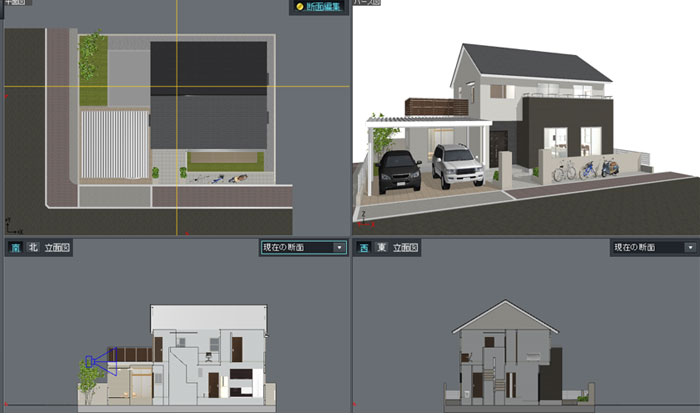Viewport: 700px width, 415px height.
Task: Switch right elevation to 西 view
Action: (362, 247)
